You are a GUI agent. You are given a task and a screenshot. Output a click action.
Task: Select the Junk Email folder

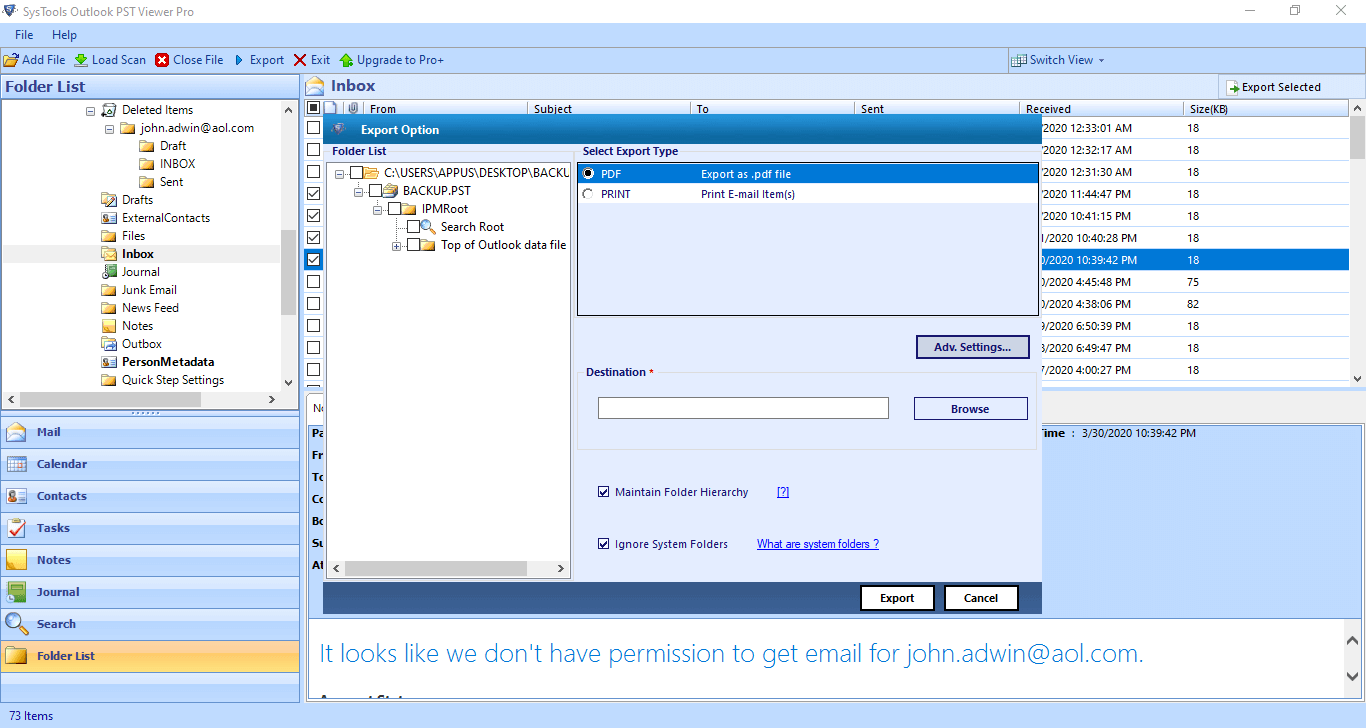149,290
